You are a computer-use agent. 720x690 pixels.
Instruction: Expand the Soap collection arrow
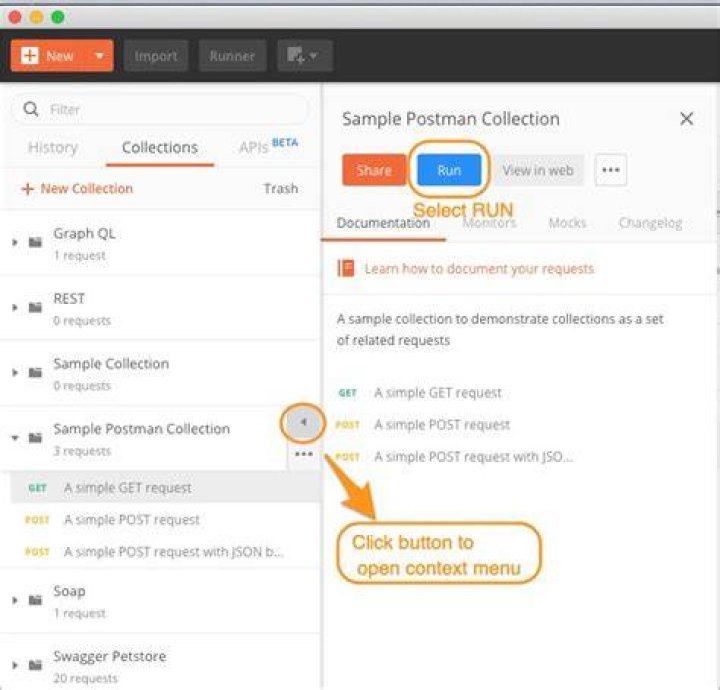click(15, 600)
